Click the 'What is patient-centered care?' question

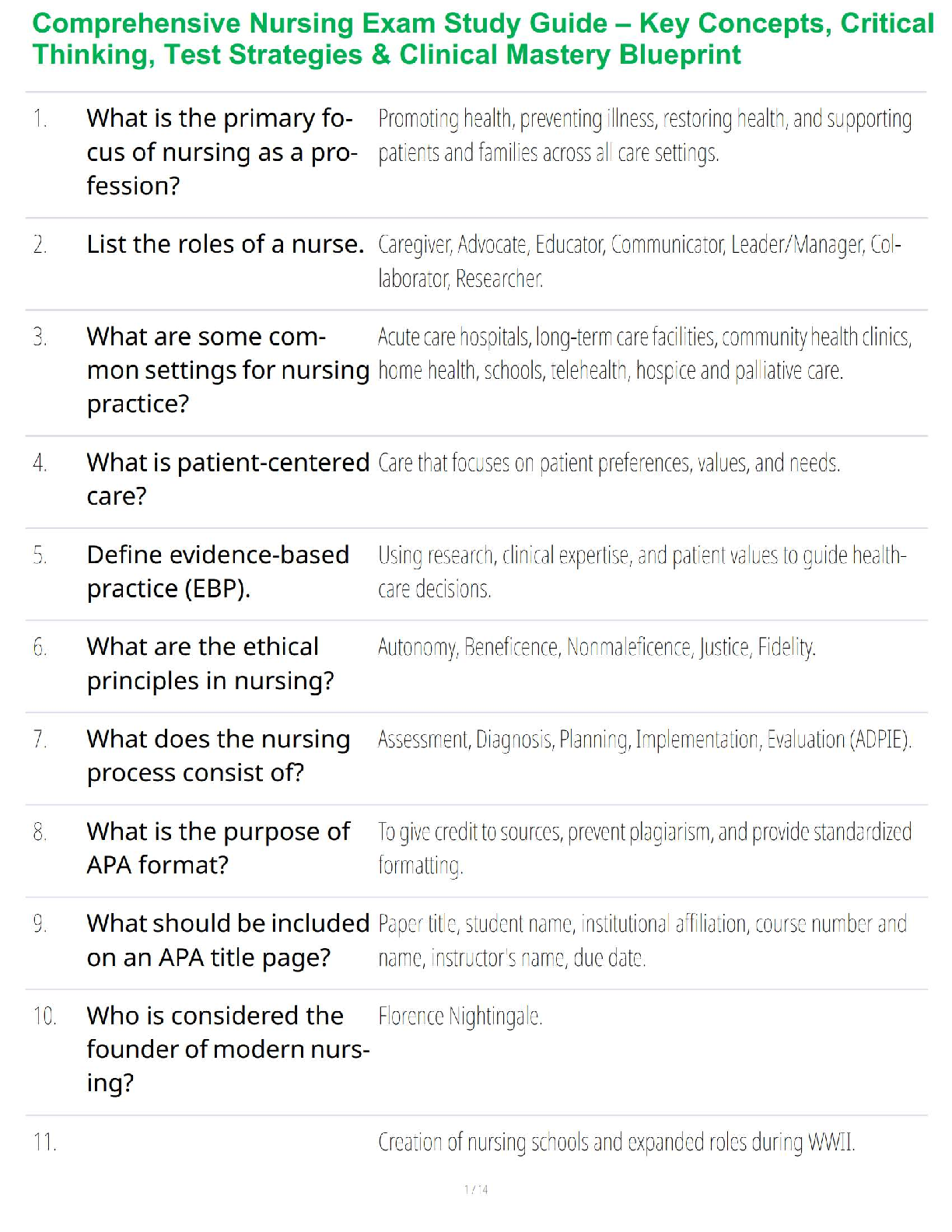coord(227,478)
